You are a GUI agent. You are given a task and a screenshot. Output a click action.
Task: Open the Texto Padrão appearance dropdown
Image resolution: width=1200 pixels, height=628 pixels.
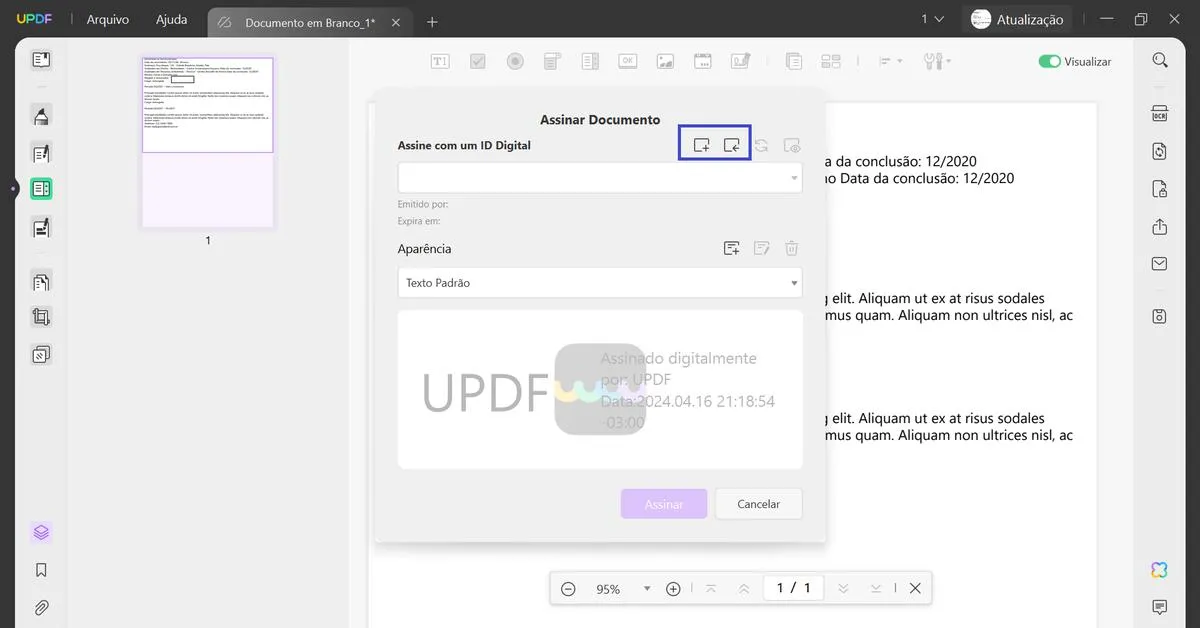[600, 283]
